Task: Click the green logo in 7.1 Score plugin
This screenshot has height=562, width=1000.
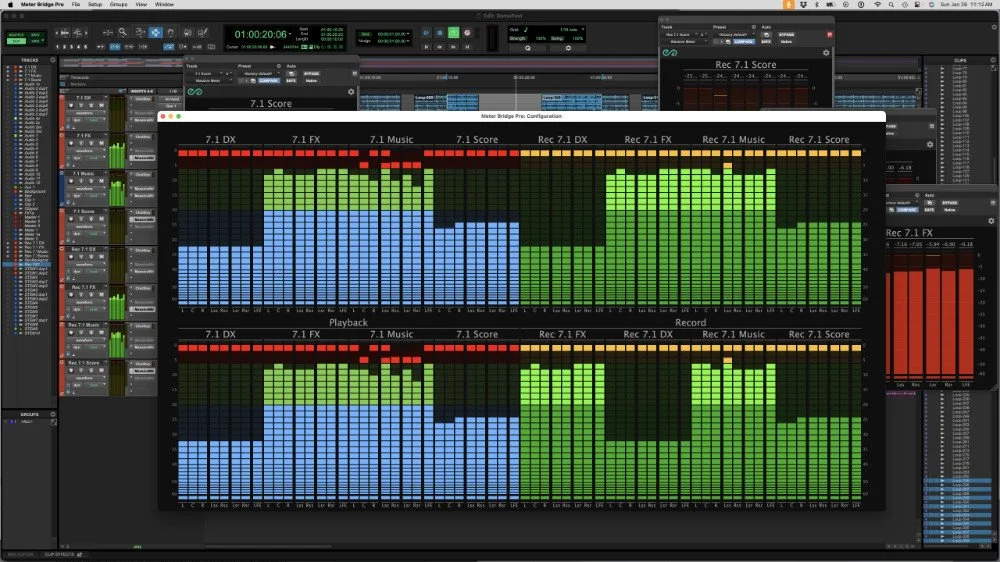Action: pos(195,92)
